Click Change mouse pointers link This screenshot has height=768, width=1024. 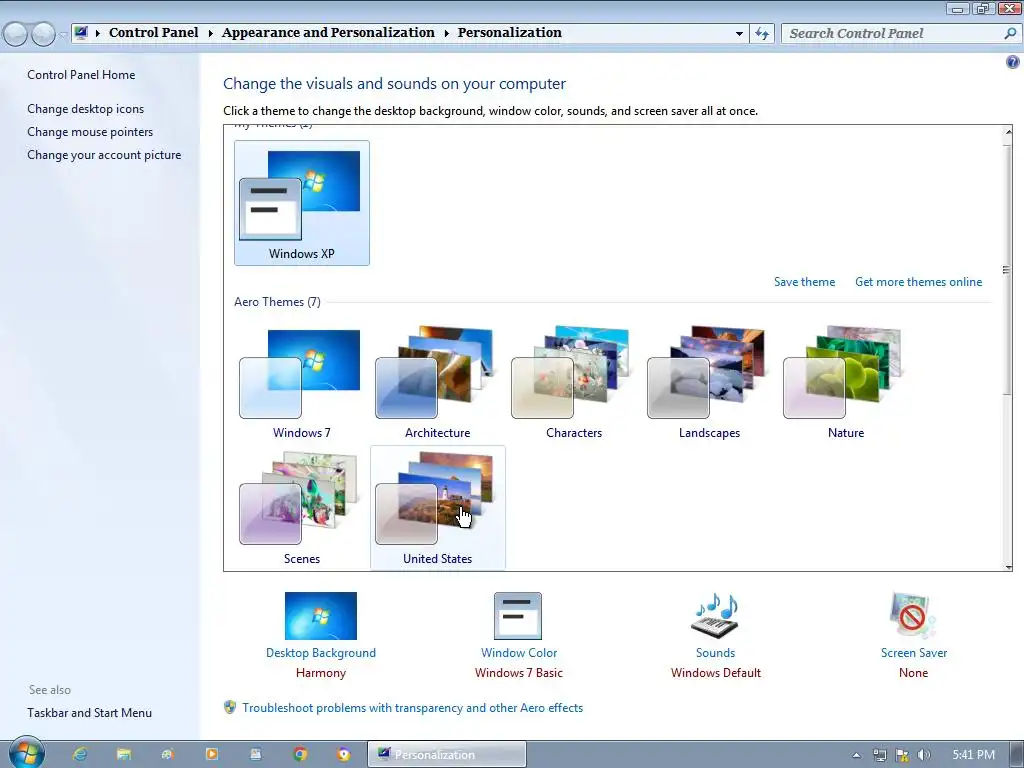click(x=90, y=131)
